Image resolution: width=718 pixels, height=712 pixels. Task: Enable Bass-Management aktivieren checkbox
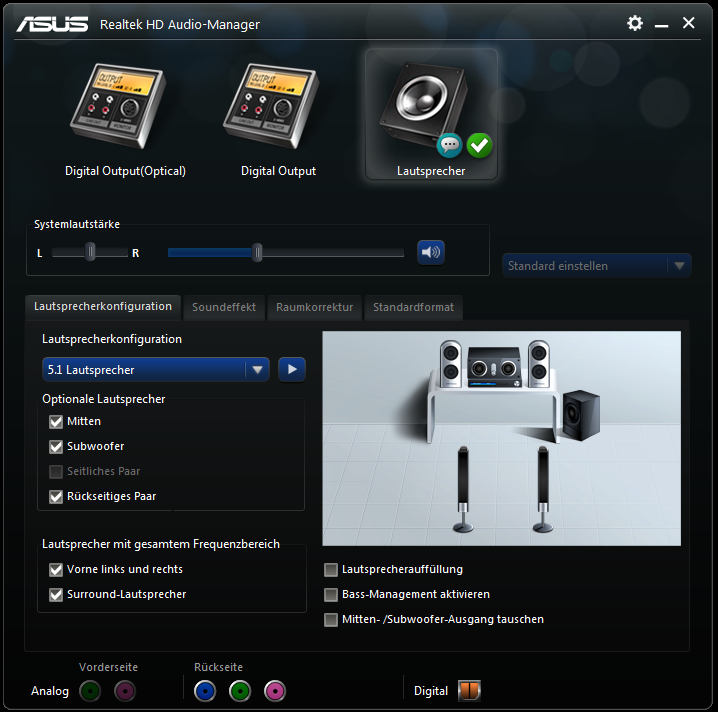pyautogui.click(x=331, y=595)
